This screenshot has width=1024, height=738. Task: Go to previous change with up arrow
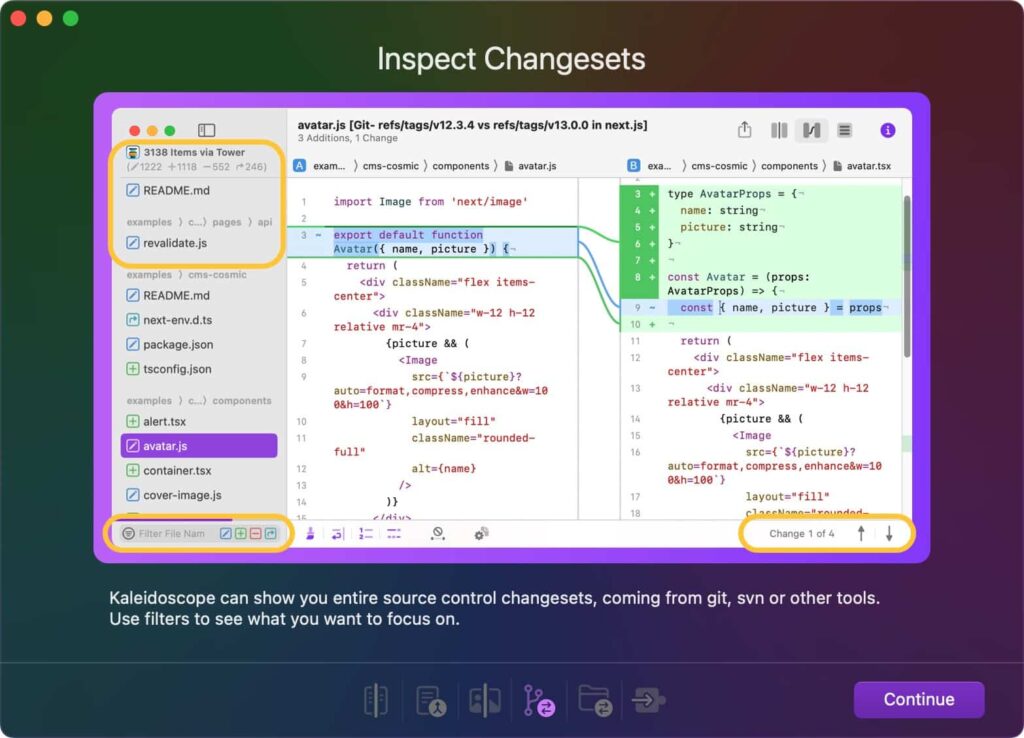tap(860, 534)
